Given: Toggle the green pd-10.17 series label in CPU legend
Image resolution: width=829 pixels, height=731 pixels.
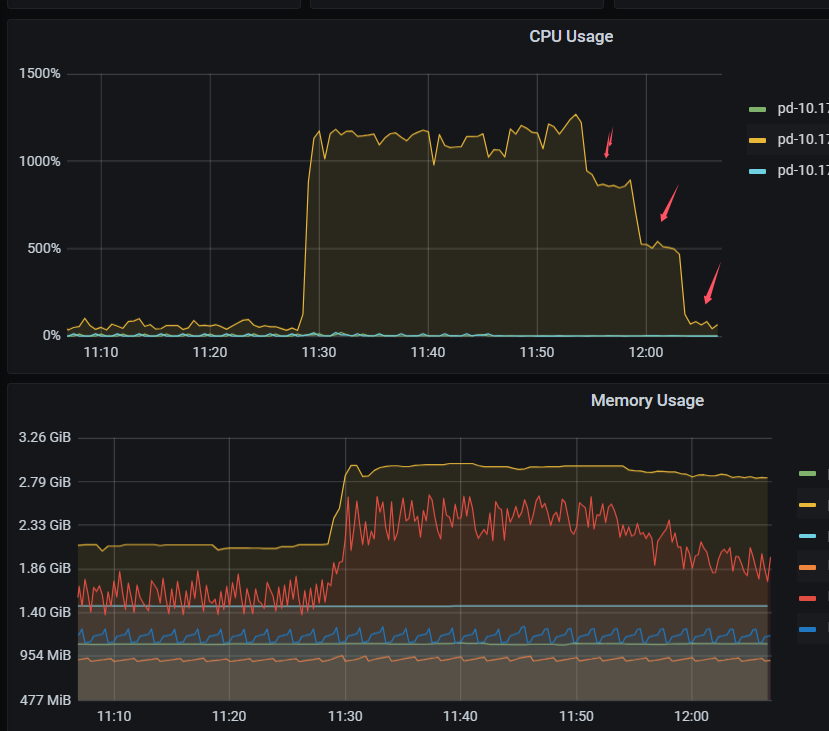Looking at the screenshot, I should 803,108.
